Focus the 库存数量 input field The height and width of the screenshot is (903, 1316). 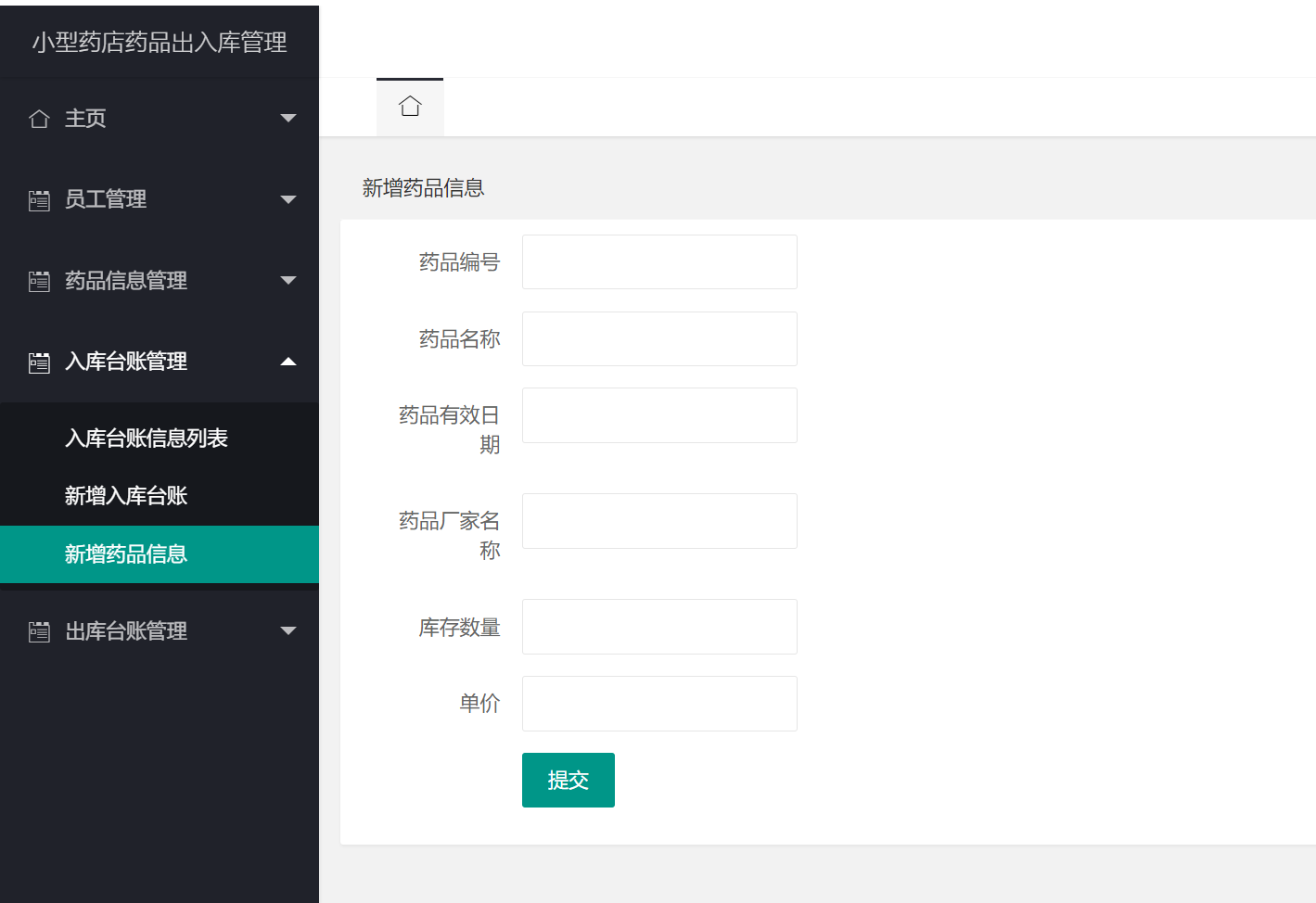tap(659, 627)
